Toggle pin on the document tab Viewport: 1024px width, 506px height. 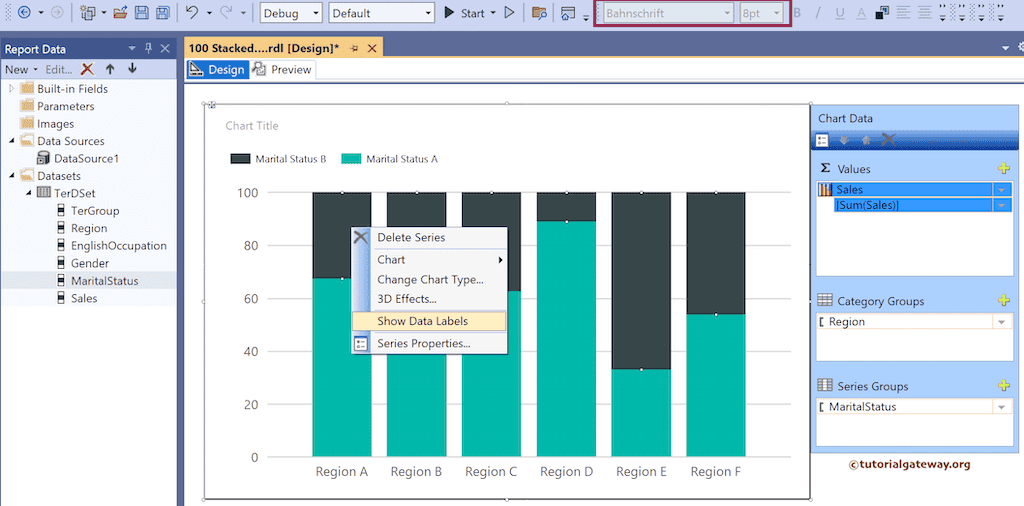point(355,48)
